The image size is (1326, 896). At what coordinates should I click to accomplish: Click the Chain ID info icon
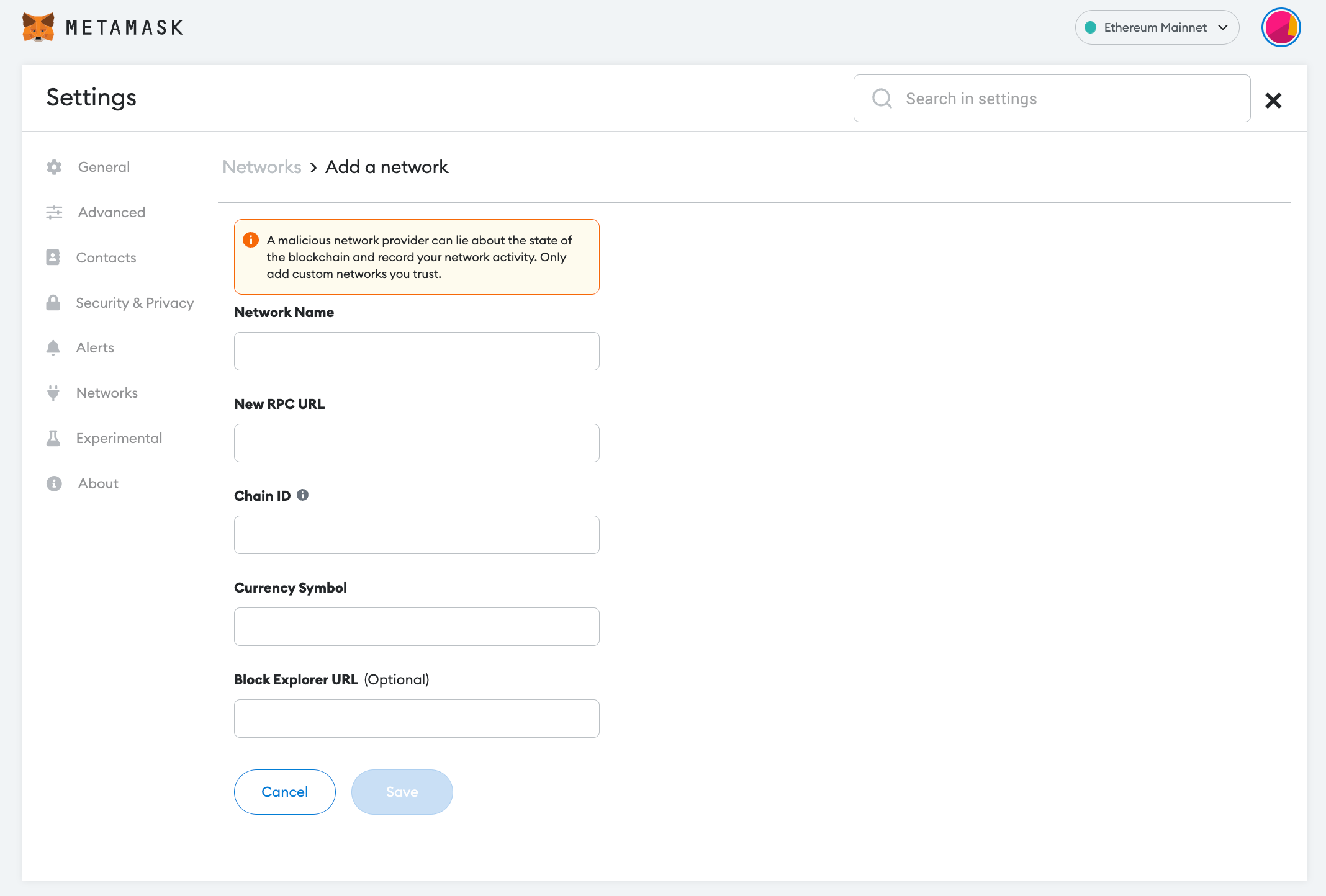pyautogui.click(x=302, y=495)
